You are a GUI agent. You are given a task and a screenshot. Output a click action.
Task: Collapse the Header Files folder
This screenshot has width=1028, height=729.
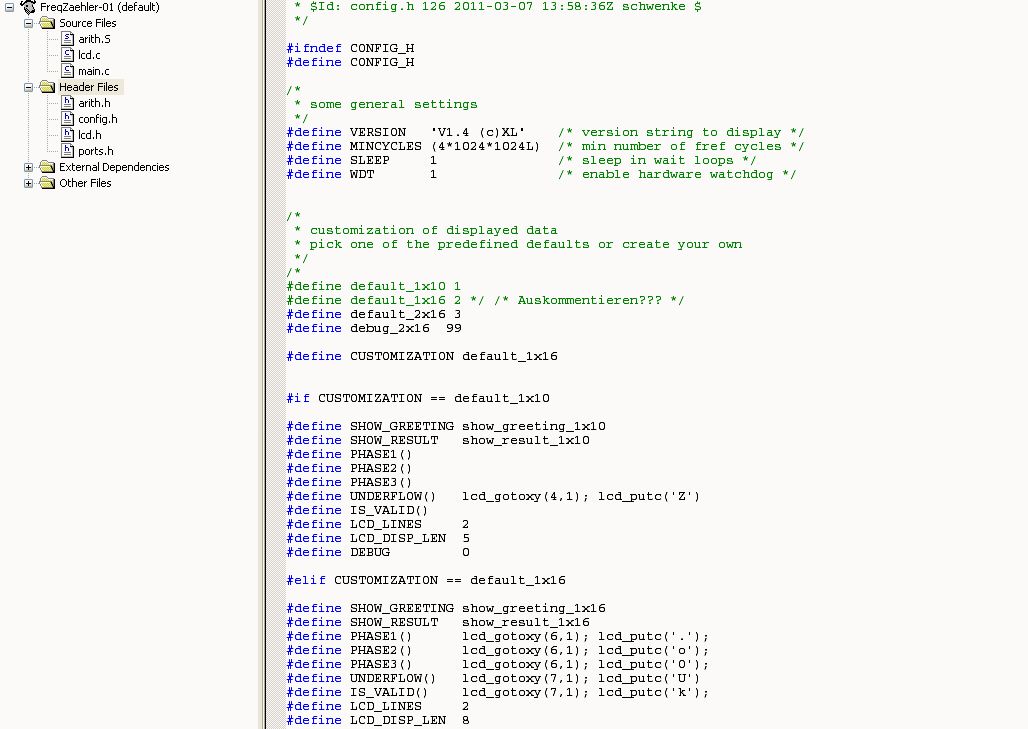coord(28,87)
